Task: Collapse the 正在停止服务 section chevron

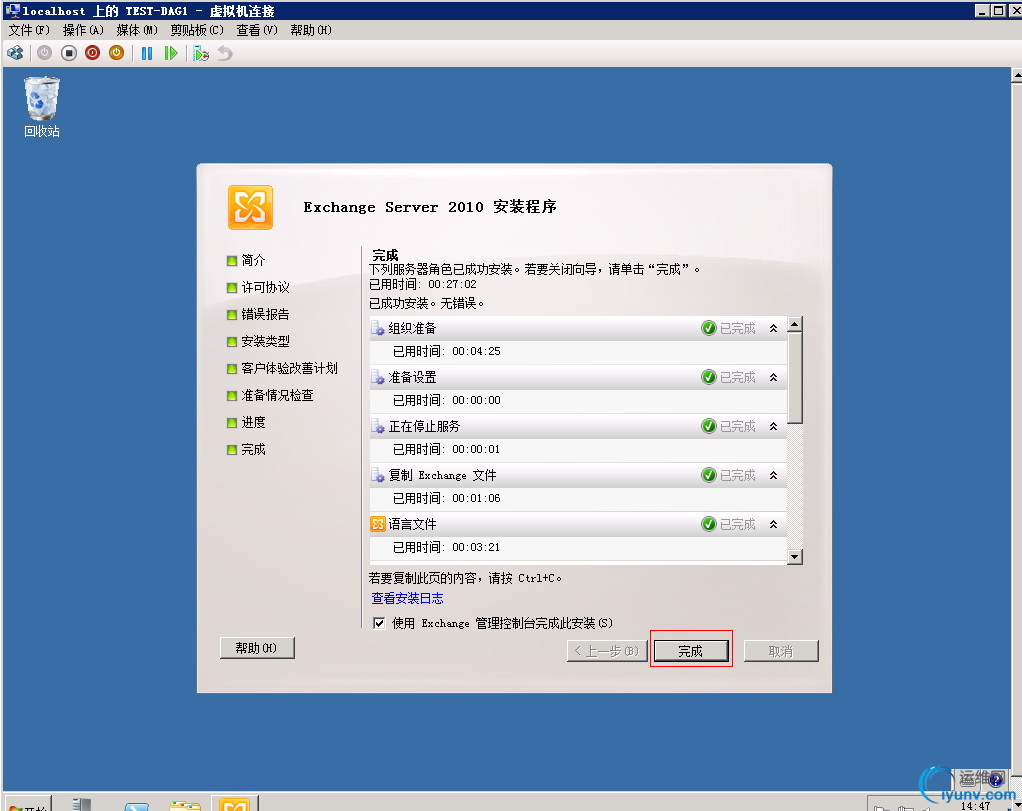Action: (773, 426)
